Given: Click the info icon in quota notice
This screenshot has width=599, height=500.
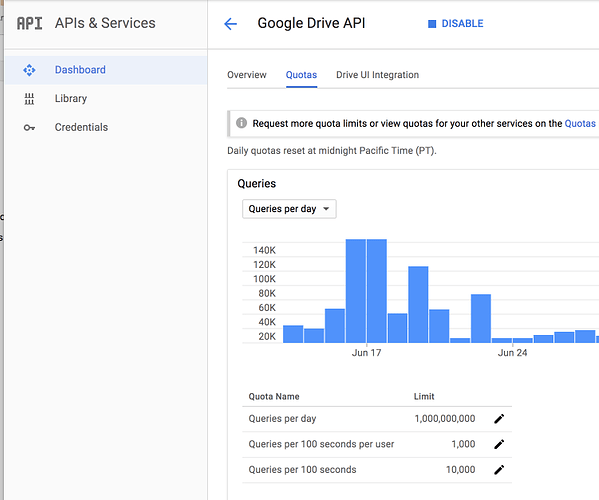Looking at the screenshot, I should pos(241,123).
